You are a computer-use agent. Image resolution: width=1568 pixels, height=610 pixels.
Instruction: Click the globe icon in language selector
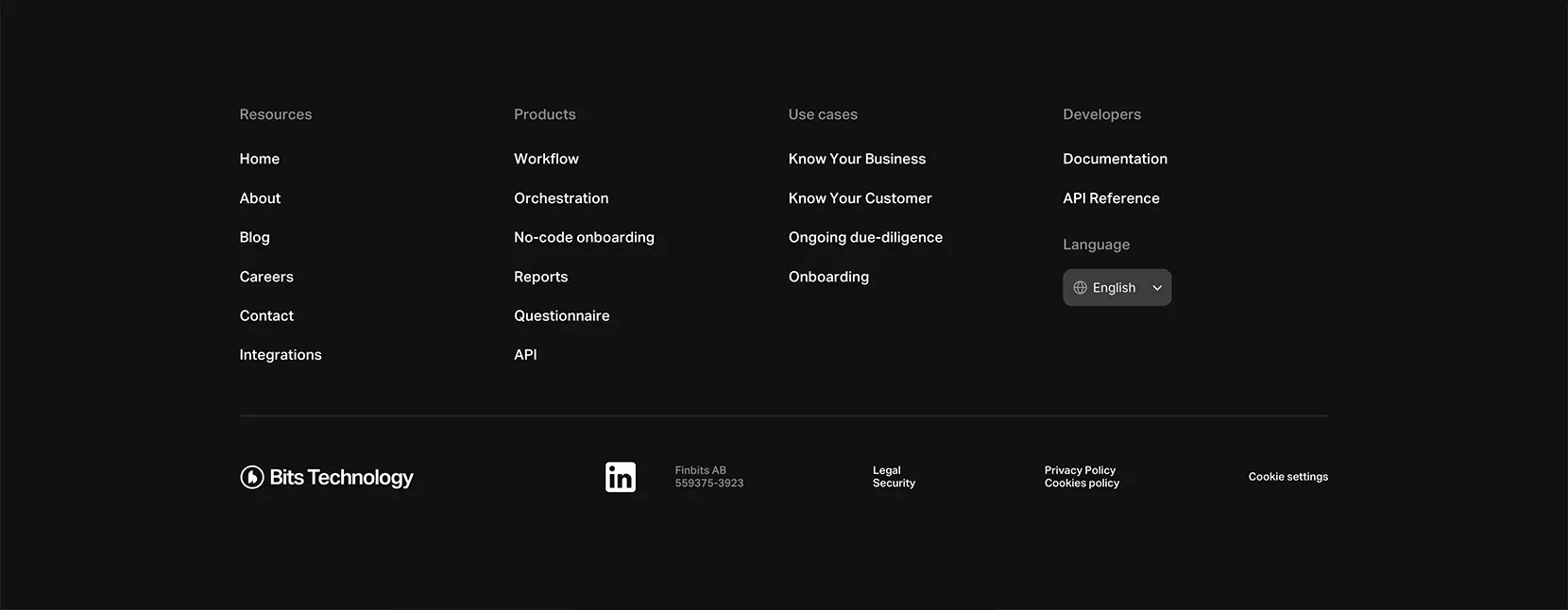pos(1080,288)
